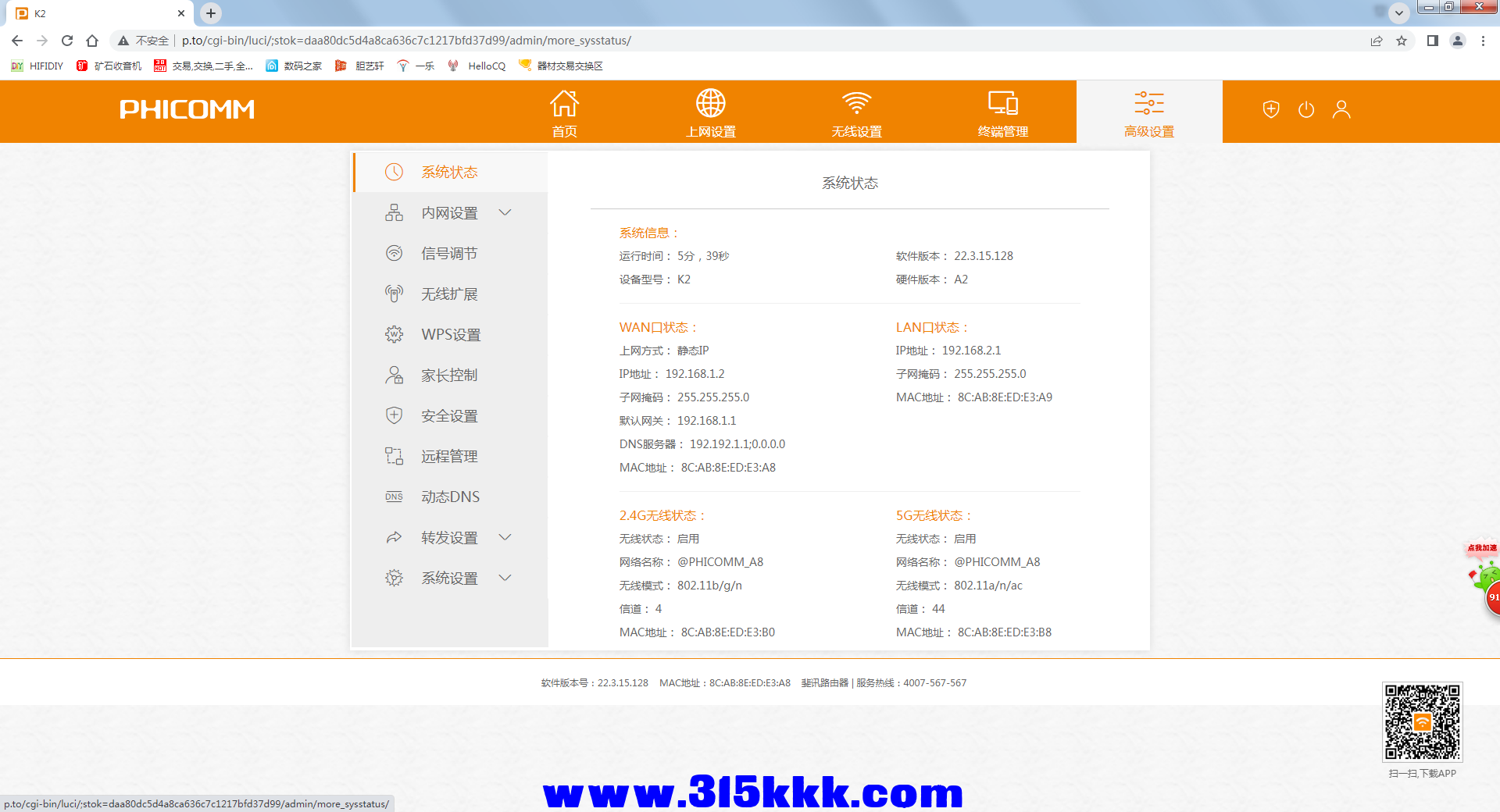Click the browser home button
This screenshot has height=812, width=1500.
click(92, 41)
